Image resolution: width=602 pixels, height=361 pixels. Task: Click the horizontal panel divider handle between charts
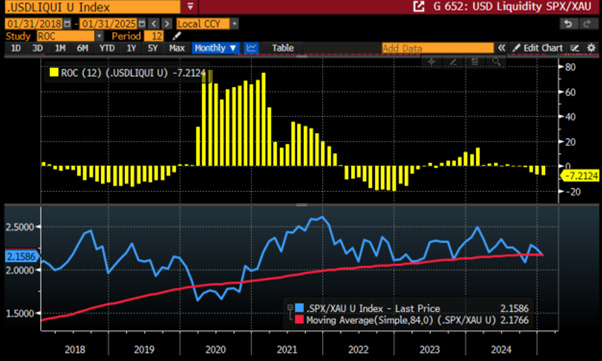301,205
